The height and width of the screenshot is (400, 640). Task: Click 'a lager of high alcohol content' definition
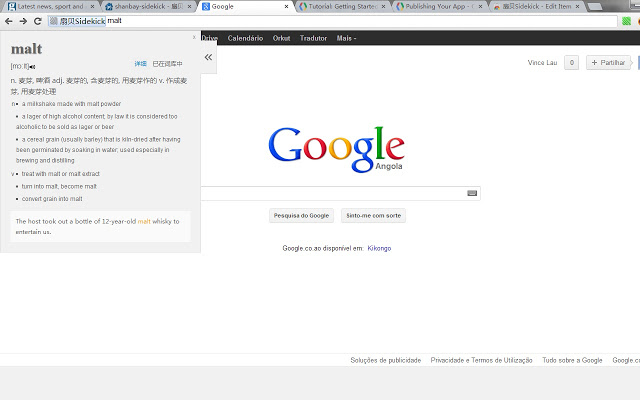tap(97, 122)
